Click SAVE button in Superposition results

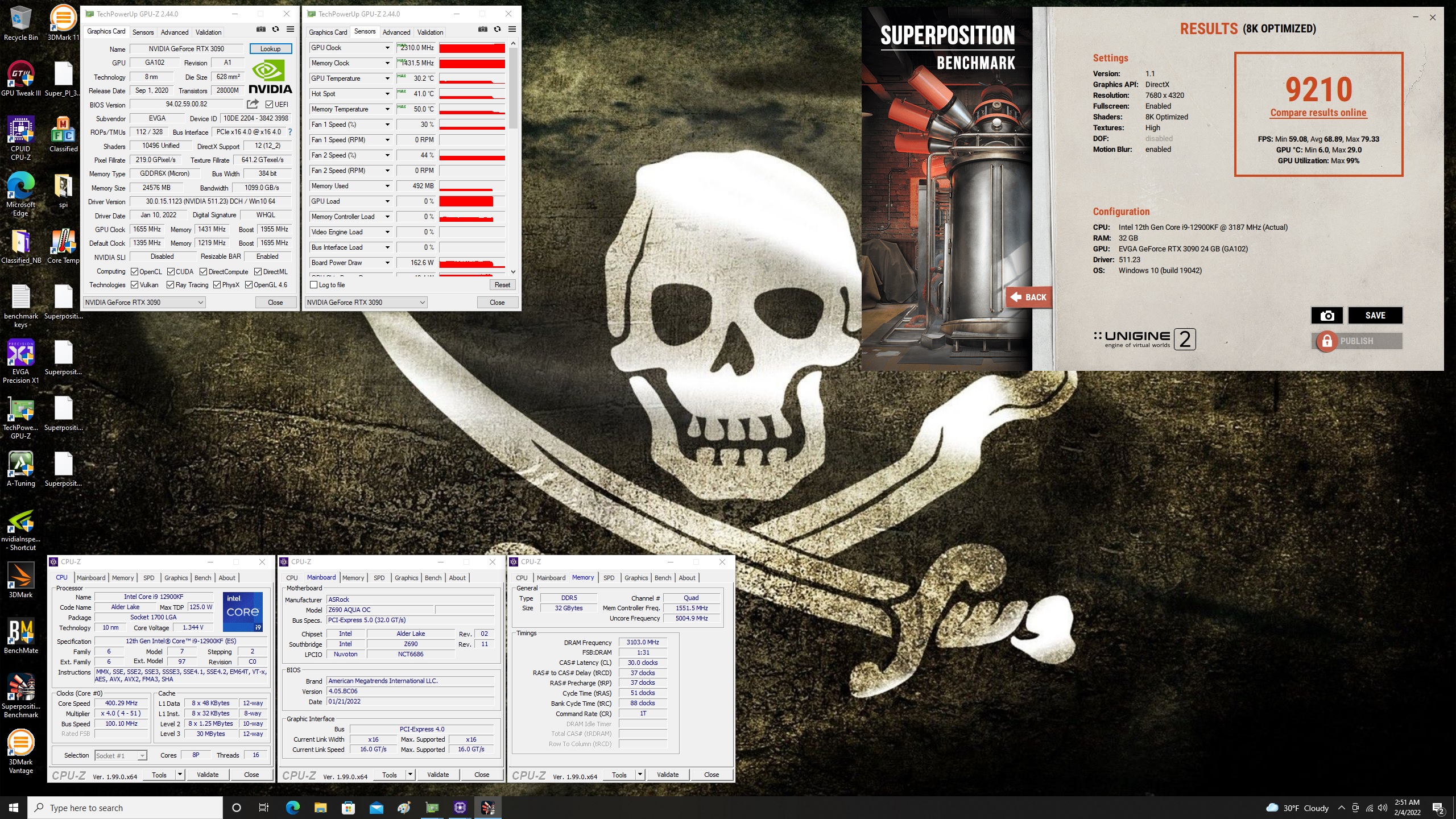tap(1375, 316)
